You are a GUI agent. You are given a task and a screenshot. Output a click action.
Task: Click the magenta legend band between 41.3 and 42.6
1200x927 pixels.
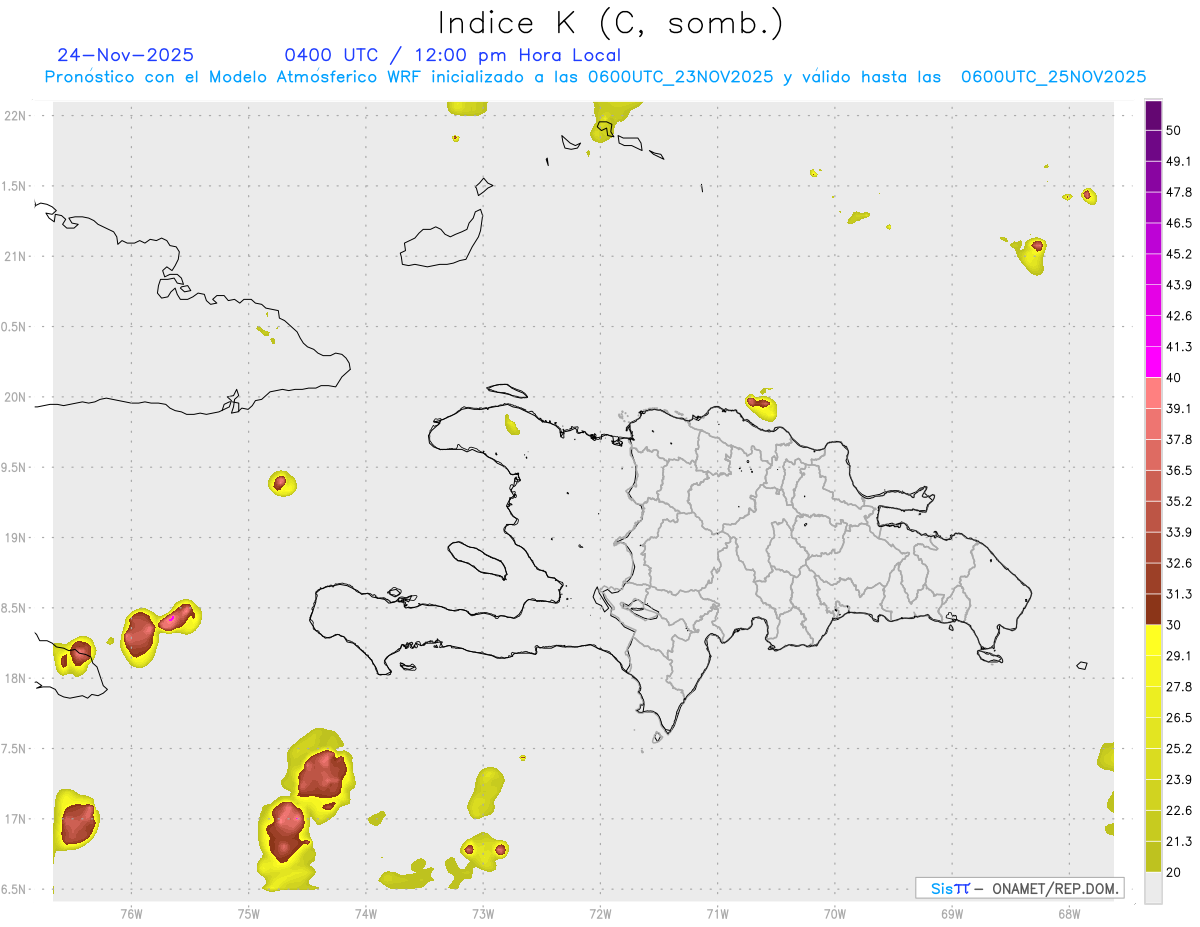pyautogui.click(x=1154, y=331)
